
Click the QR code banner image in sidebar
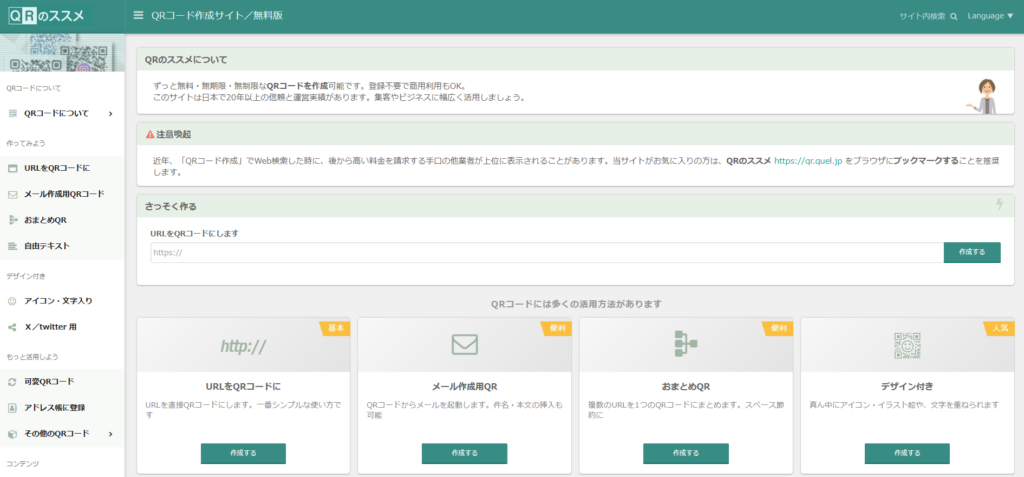[x=62, y=53]
